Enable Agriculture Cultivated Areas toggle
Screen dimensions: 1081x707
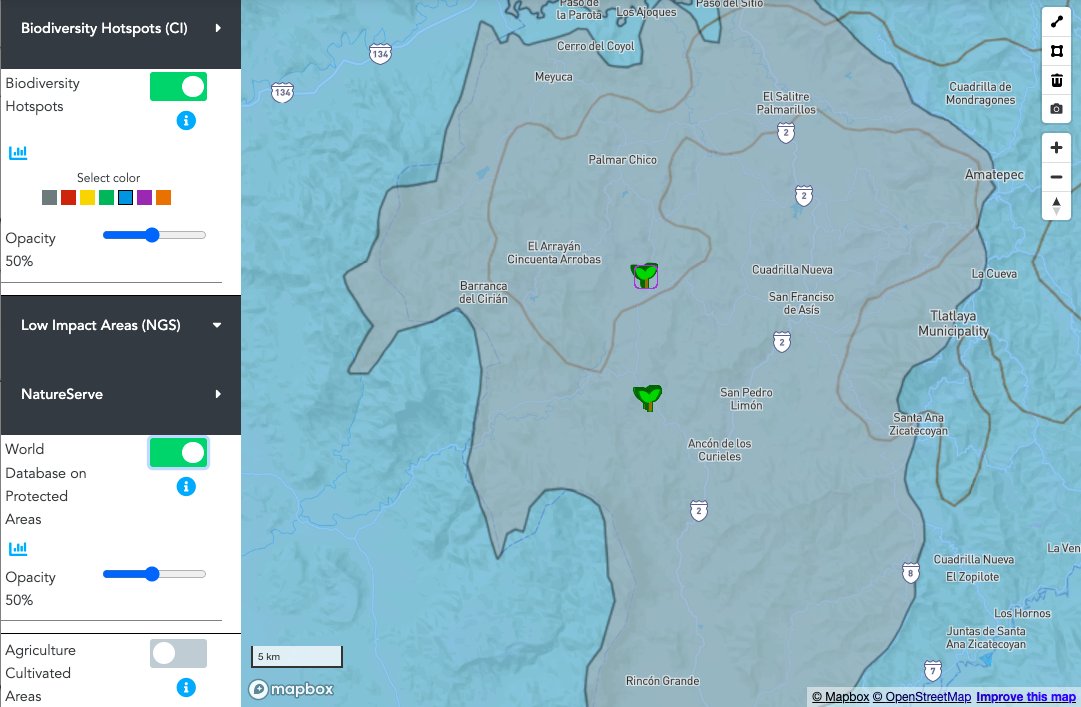pos(179,653)
